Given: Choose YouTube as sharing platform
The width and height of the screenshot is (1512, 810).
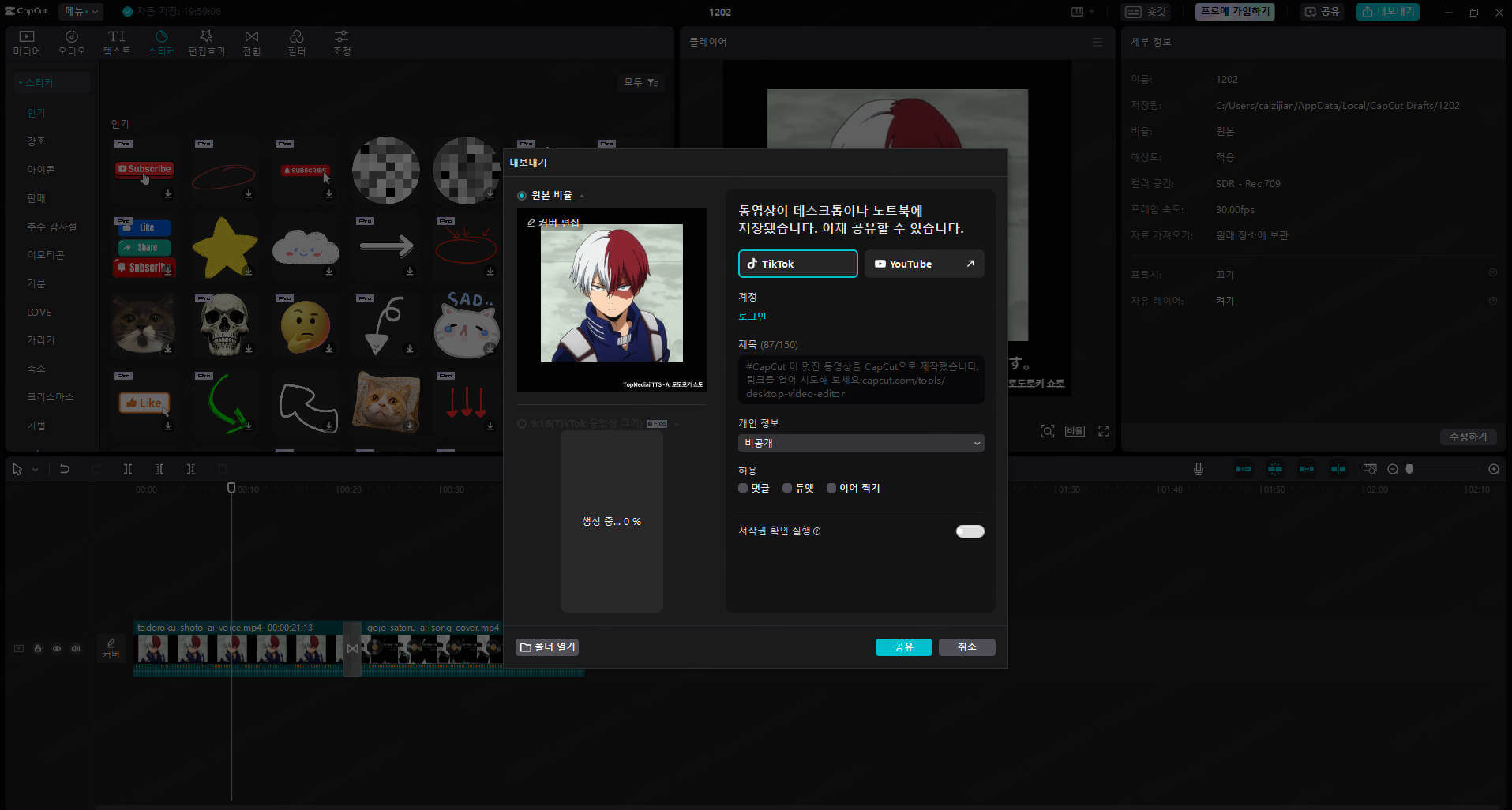Looking at the screenshot, I should (x=925, y=264).
